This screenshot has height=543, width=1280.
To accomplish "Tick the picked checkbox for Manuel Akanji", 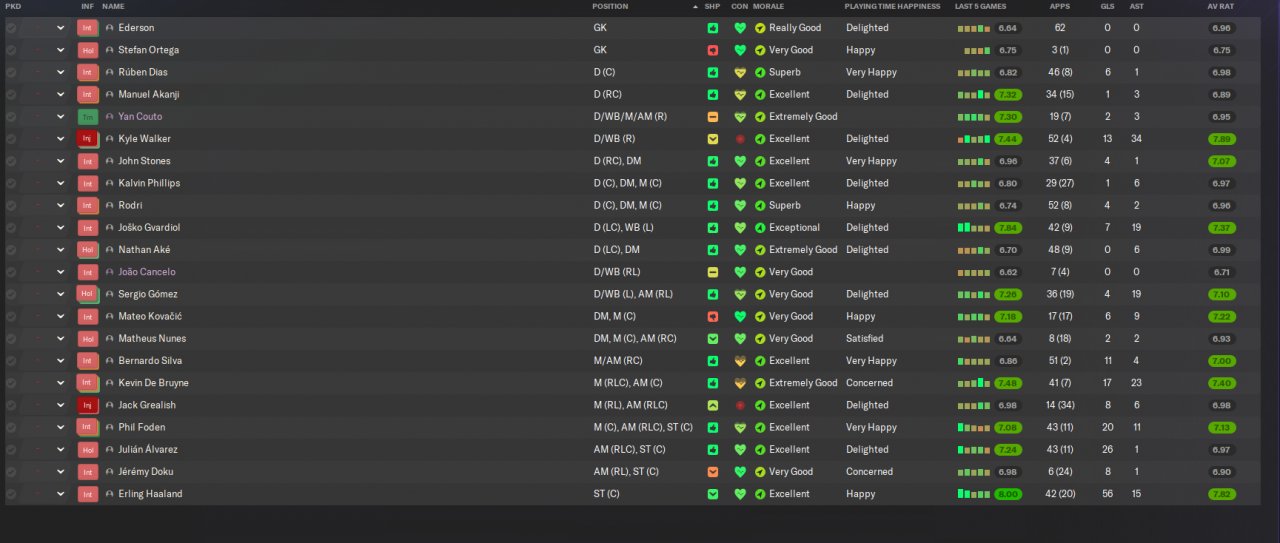I will point(11,94).
